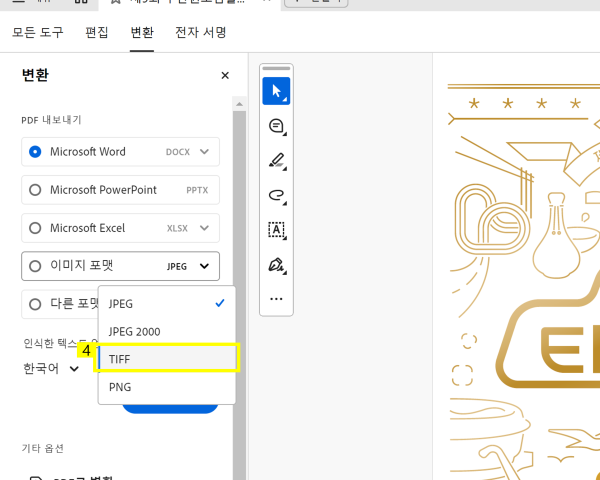Select 다른 포맷 radio button
The height and width of the screenshot is (480, 600).
pyautogui.click(x=35, y=304)
